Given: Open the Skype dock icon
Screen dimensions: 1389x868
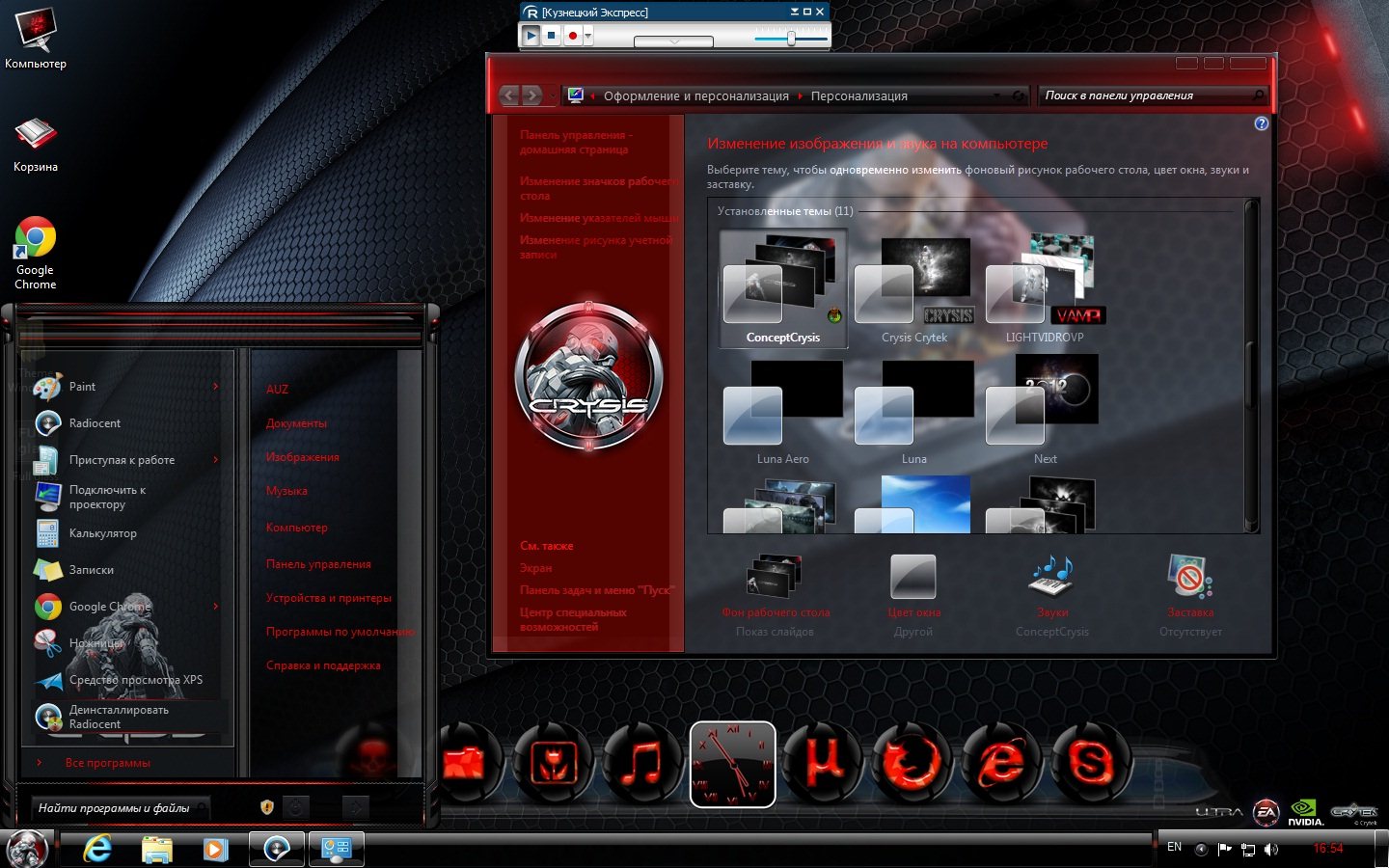Looking at the screenshot, I should (x=1091, y=764).
